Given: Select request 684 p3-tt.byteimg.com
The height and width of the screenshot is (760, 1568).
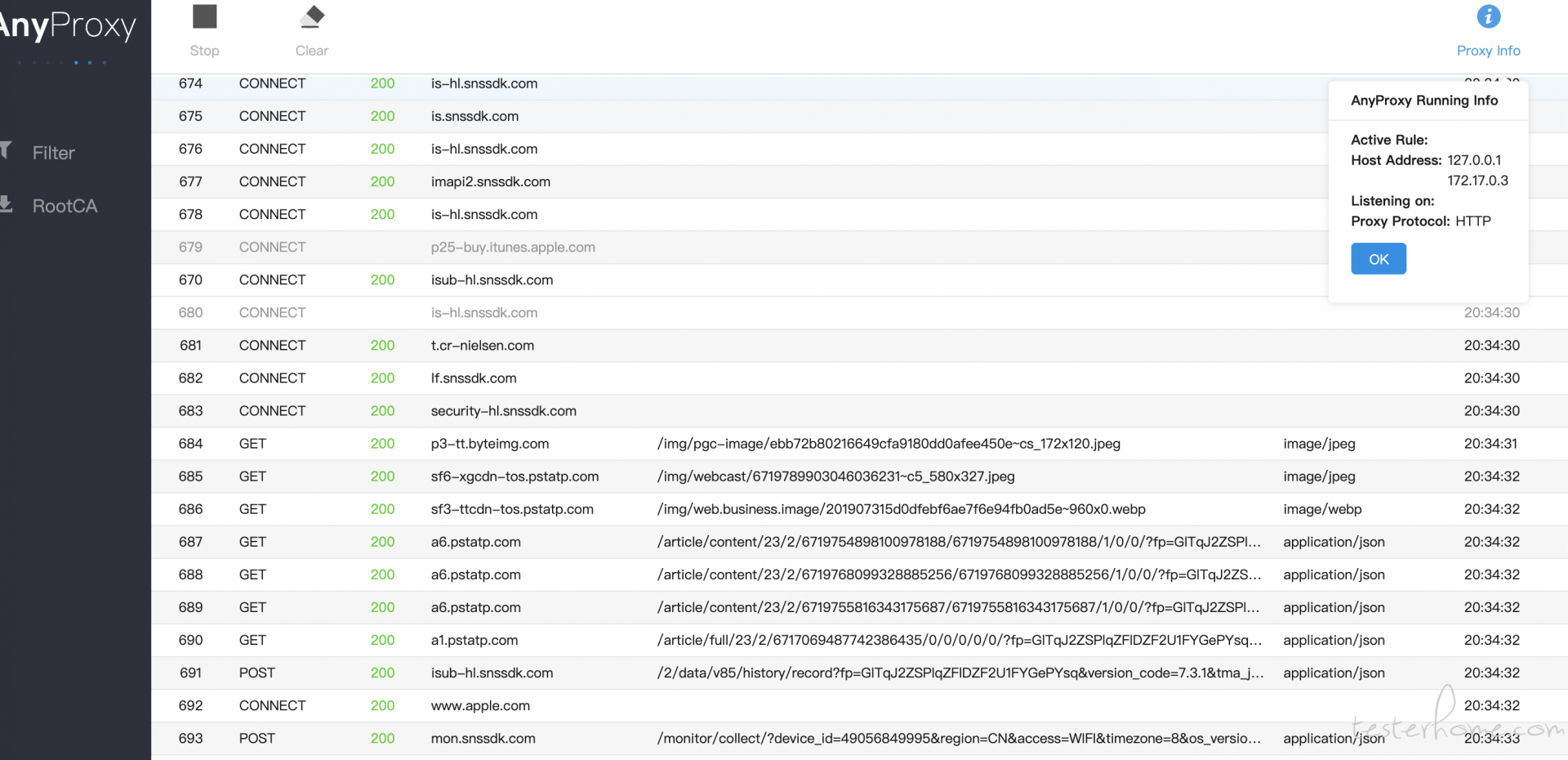Looking at the screenshot, I should pos(859,444).
